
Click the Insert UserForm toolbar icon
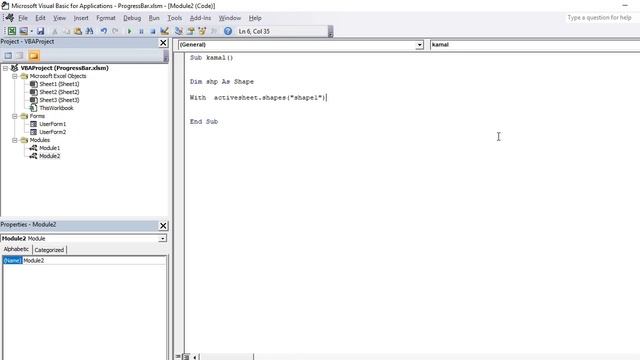(x=23, y=31)
